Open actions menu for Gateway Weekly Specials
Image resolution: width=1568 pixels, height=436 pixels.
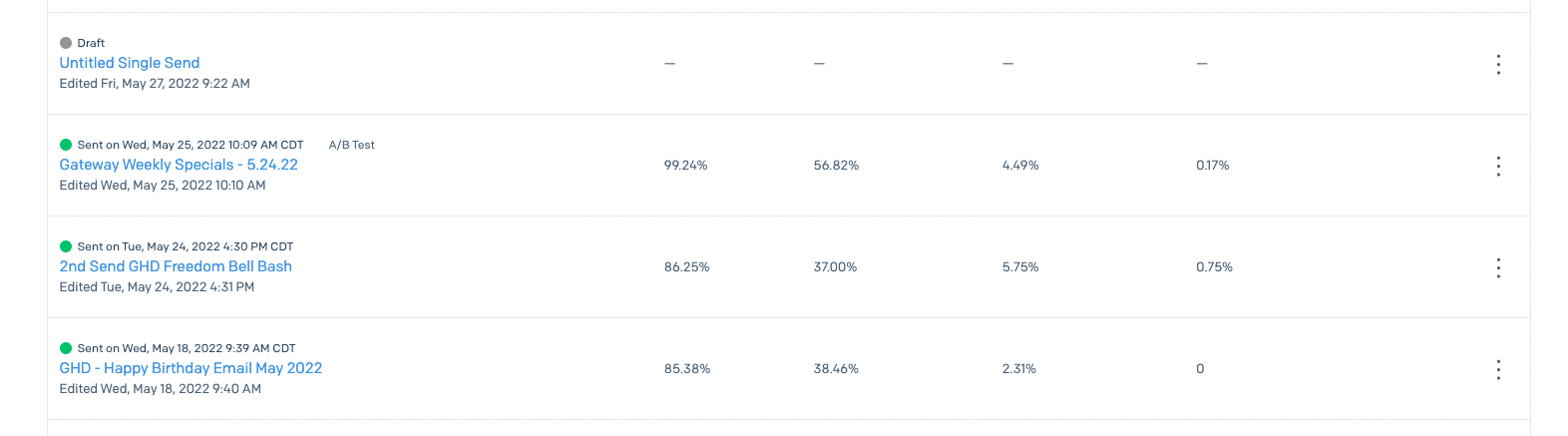[1498, 166]
